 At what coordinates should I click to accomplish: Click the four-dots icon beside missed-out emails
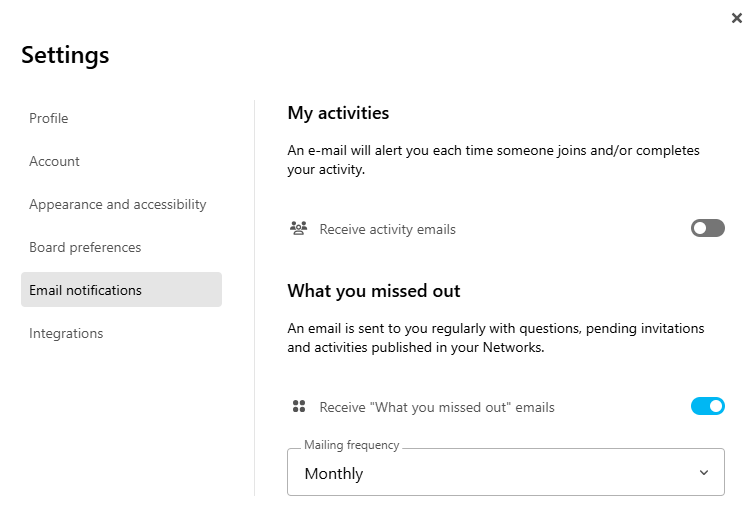[298, 406]
